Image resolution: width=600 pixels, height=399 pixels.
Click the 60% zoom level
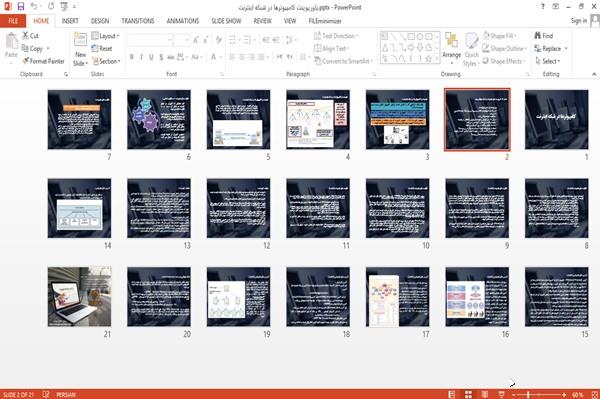tap(578, 394)
